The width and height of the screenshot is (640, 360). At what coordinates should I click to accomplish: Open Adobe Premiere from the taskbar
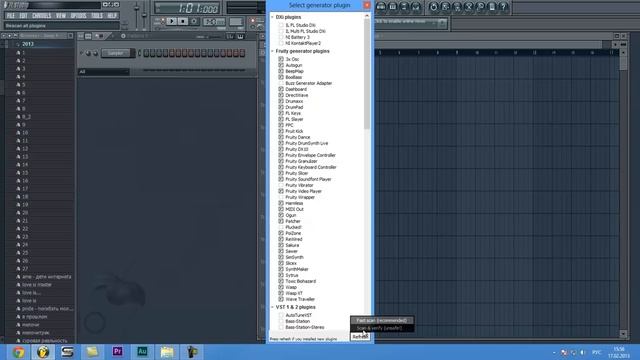tap(117, 351)
